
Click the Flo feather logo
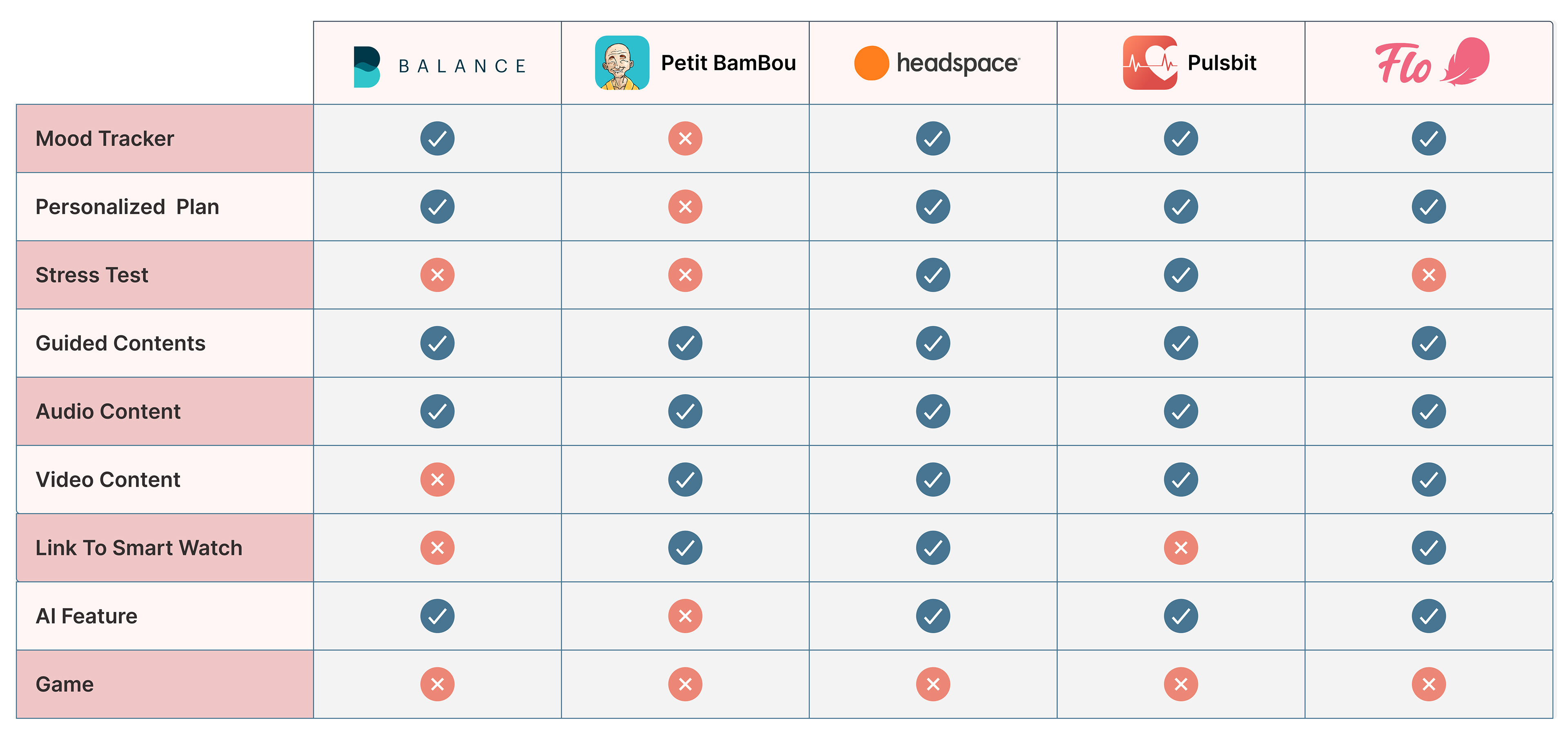click(x=1465, y=62)
